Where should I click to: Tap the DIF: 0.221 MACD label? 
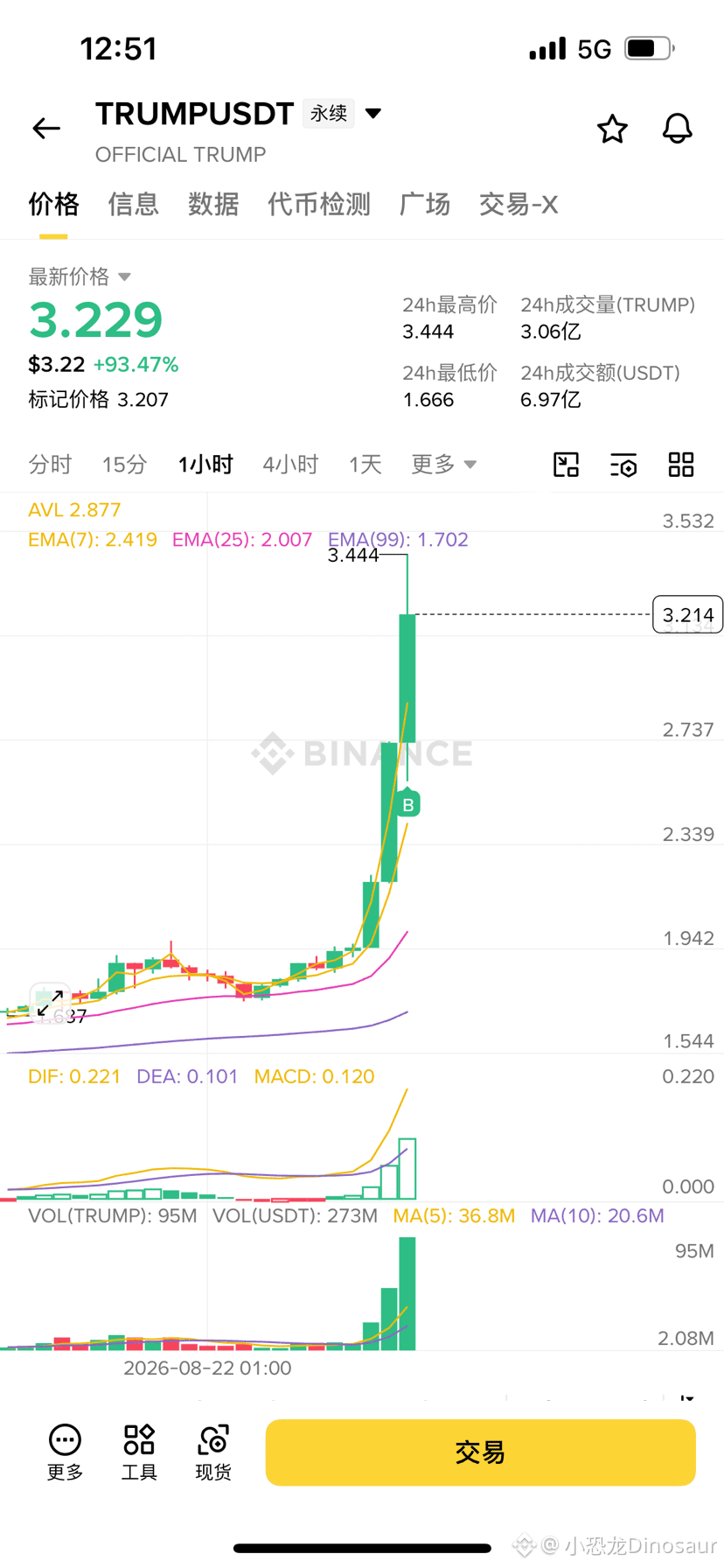[x=74, y=1076]
